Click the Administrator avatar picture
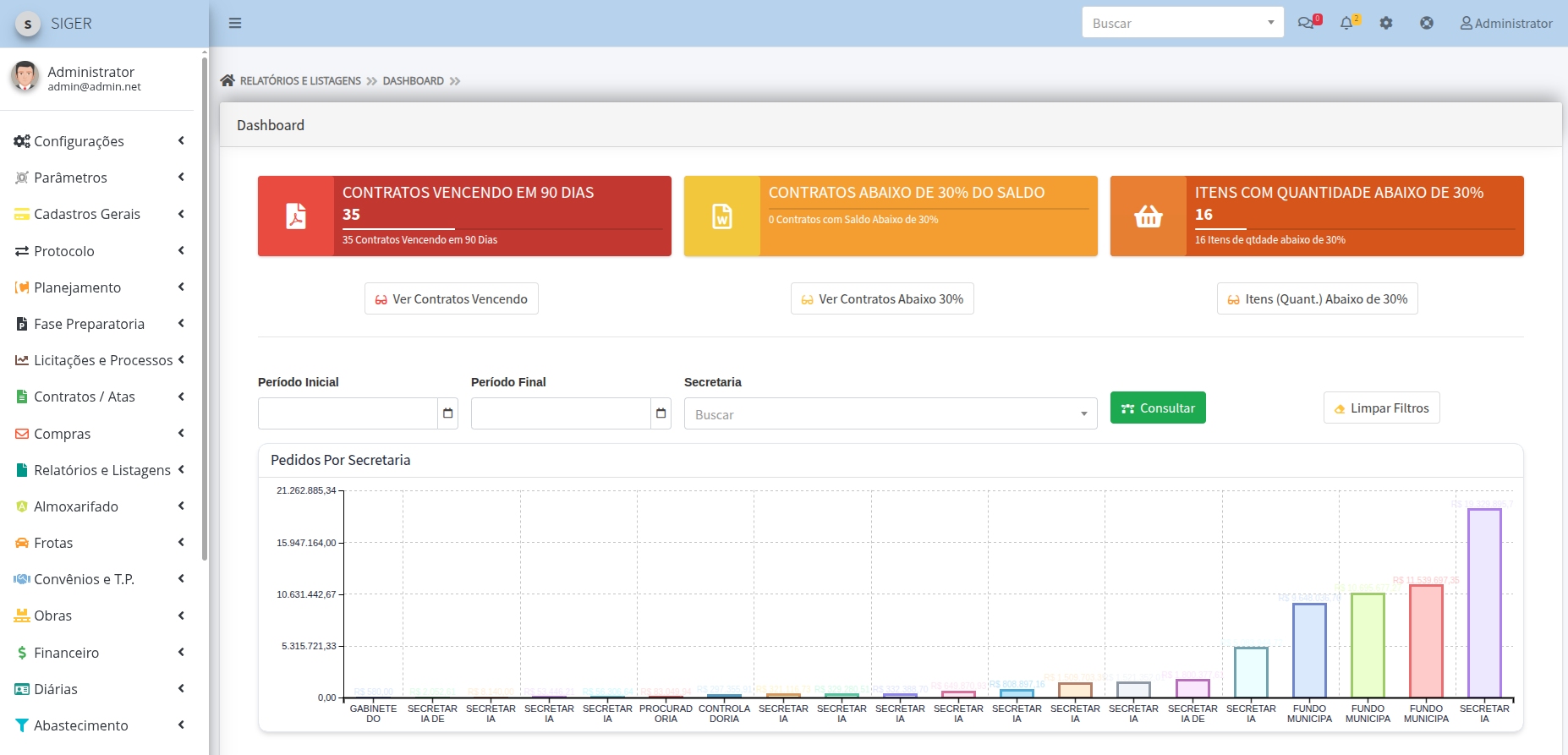The image size is (1568, 755). point(25,77)
